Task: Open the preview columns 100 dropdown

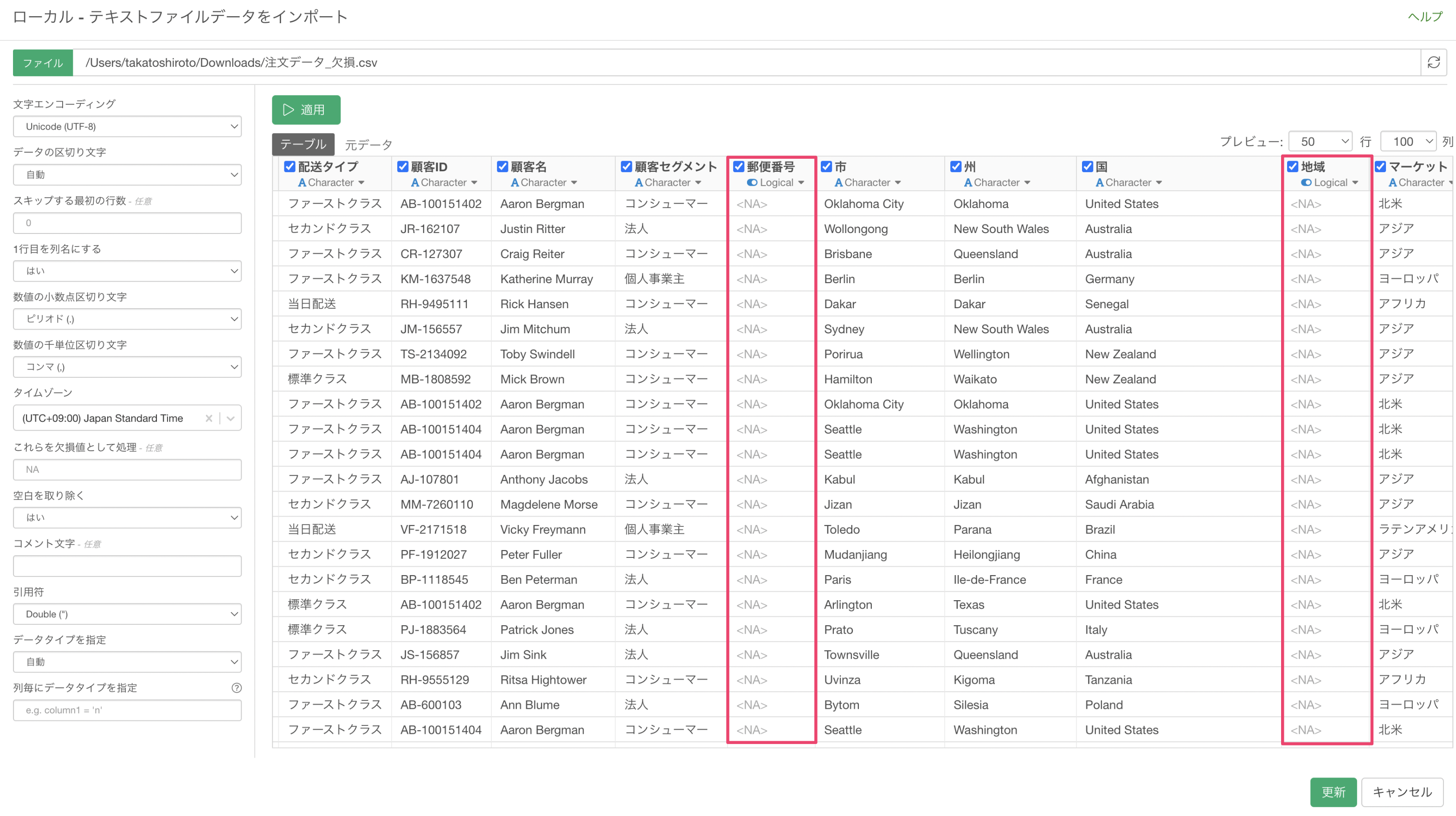Action: pos(1409,142)
